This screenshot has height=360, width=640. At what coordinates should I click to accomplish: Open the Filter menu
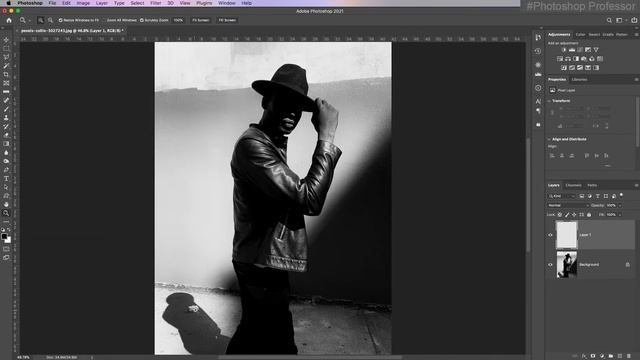tap(156, 3)
